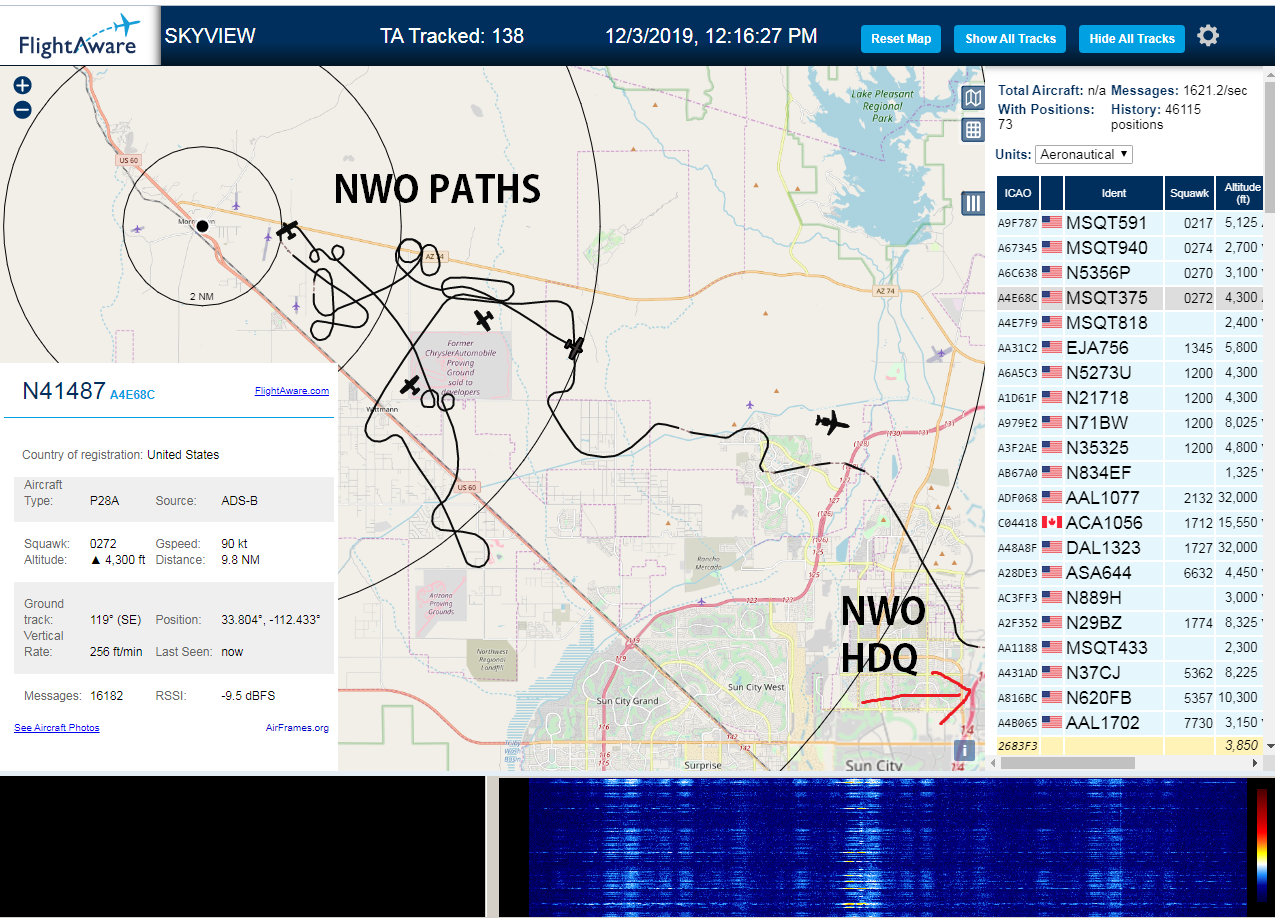Open the map info icon

(x=964, y=750)
